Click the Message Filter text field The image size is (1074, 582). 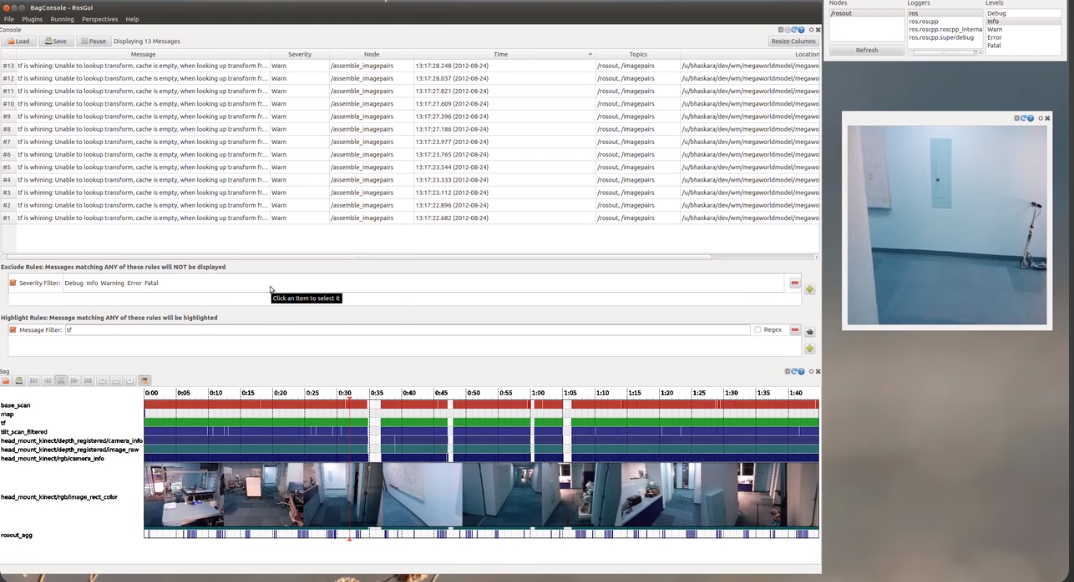[407, 330]
